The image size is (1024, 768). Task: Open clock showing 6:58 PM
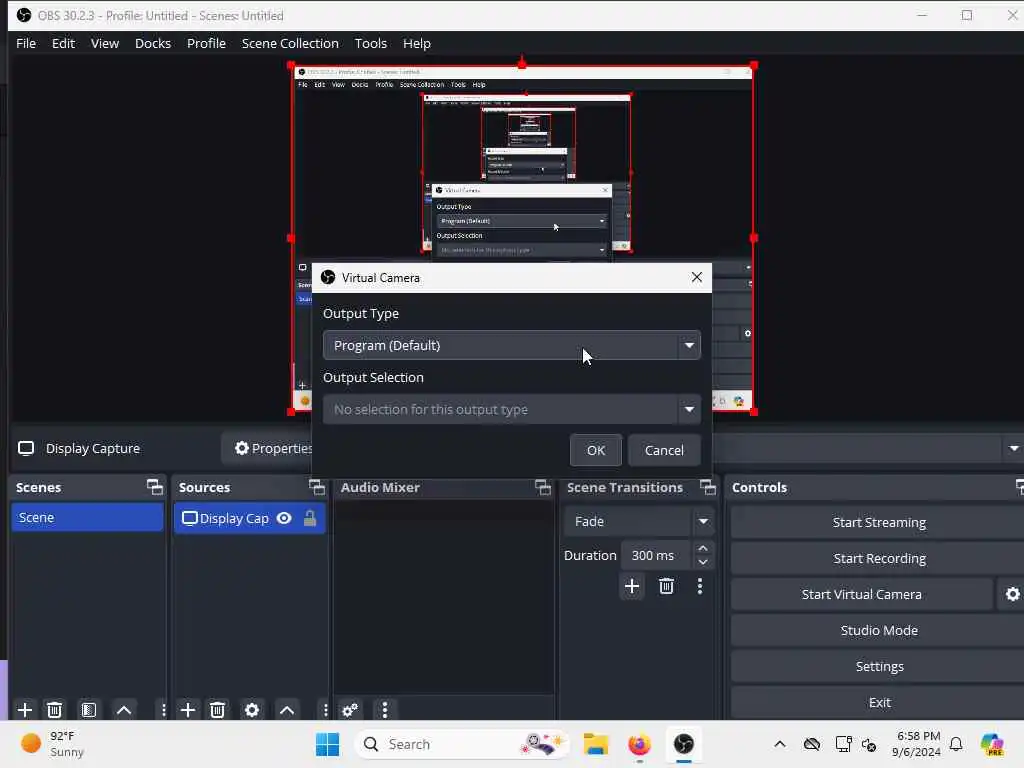coord(917,744)
